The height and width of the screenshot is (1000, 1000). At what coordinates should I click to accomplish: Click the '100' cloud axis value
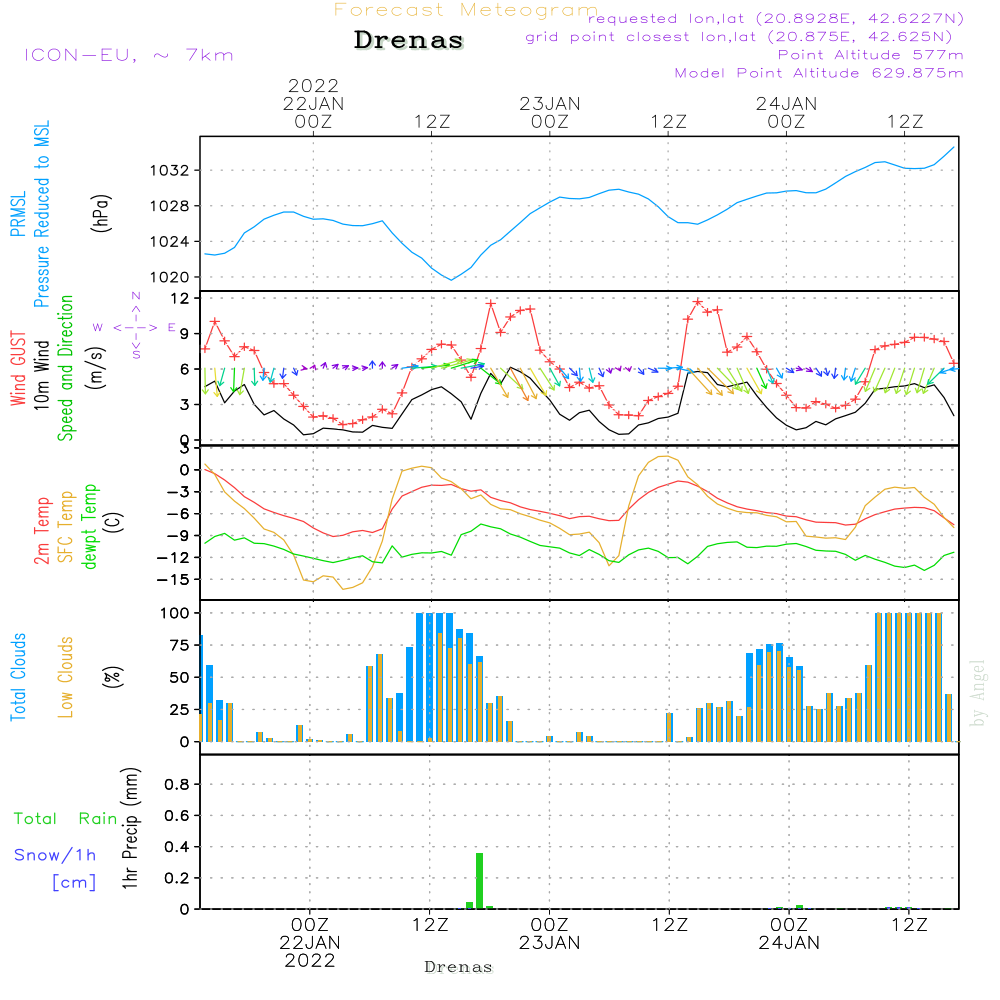(x=175, y=613)
